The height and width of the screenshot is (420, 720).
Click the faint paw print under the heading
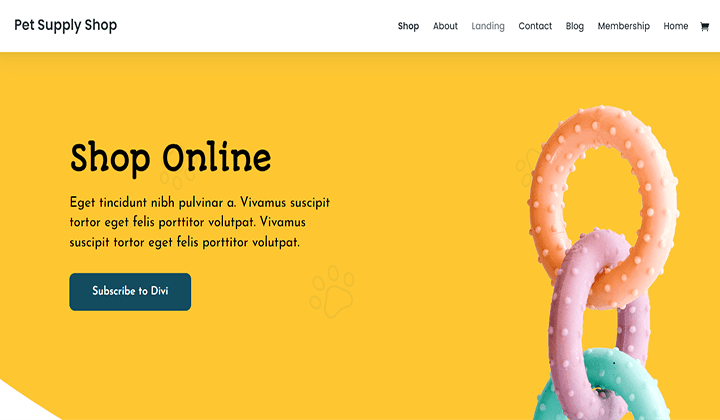tap(177, 178)
